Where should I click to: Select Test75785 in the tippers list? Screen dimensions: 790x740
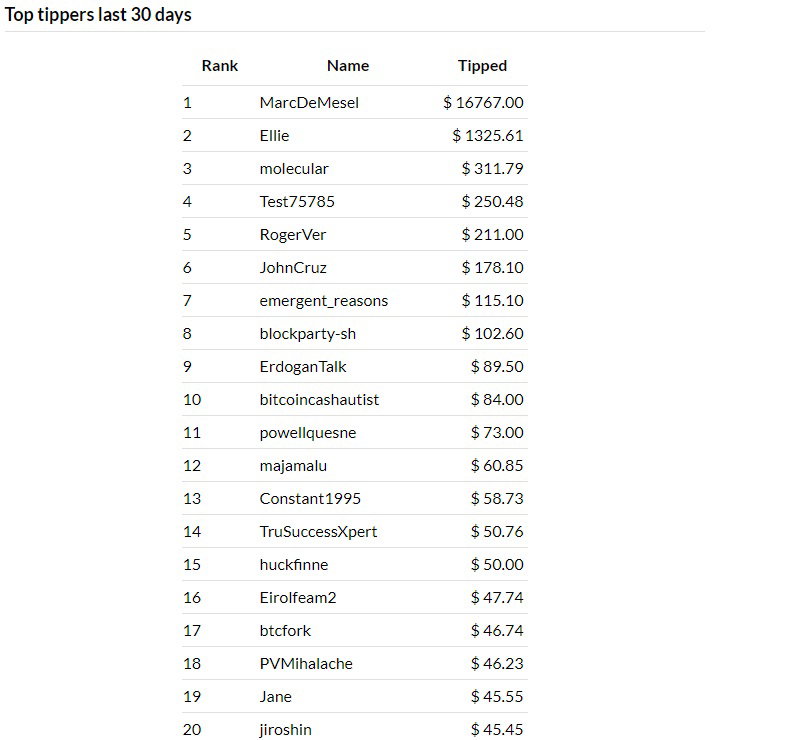[297, 201]
